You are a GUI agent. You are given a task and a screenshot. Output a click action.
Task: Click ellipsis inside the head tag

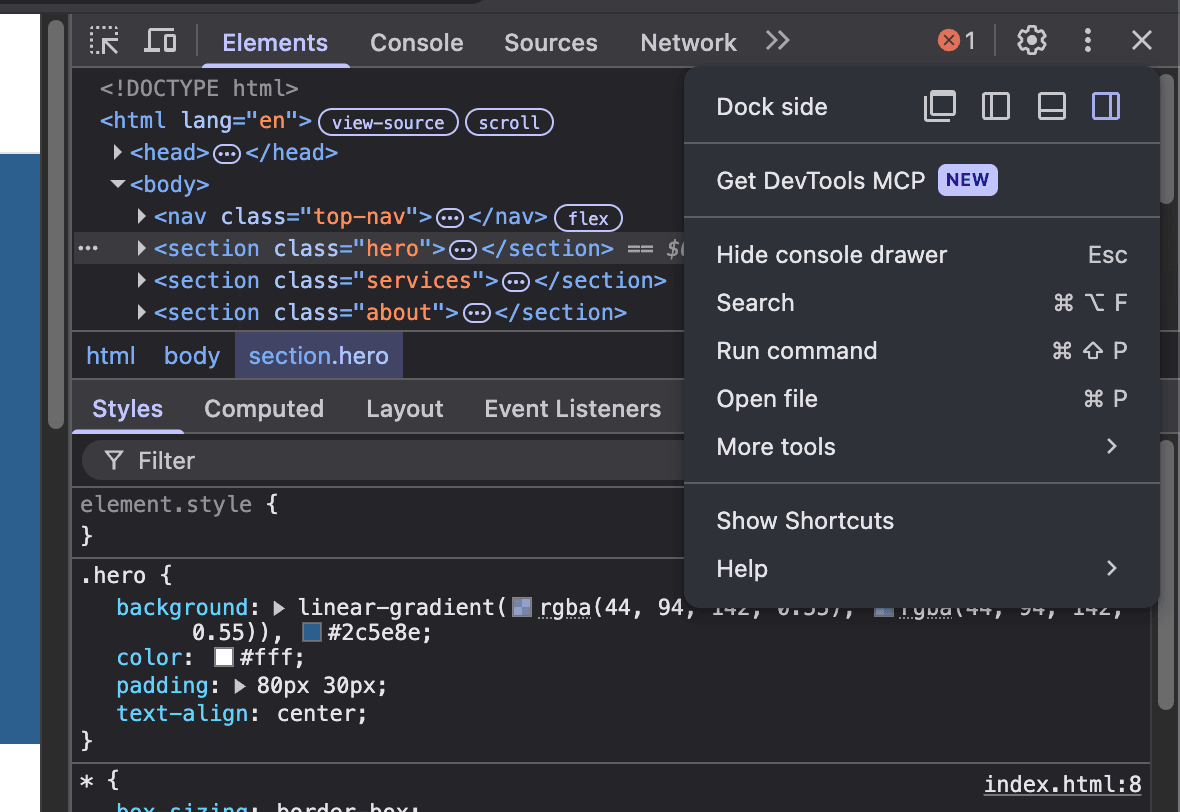pos(227,154)
